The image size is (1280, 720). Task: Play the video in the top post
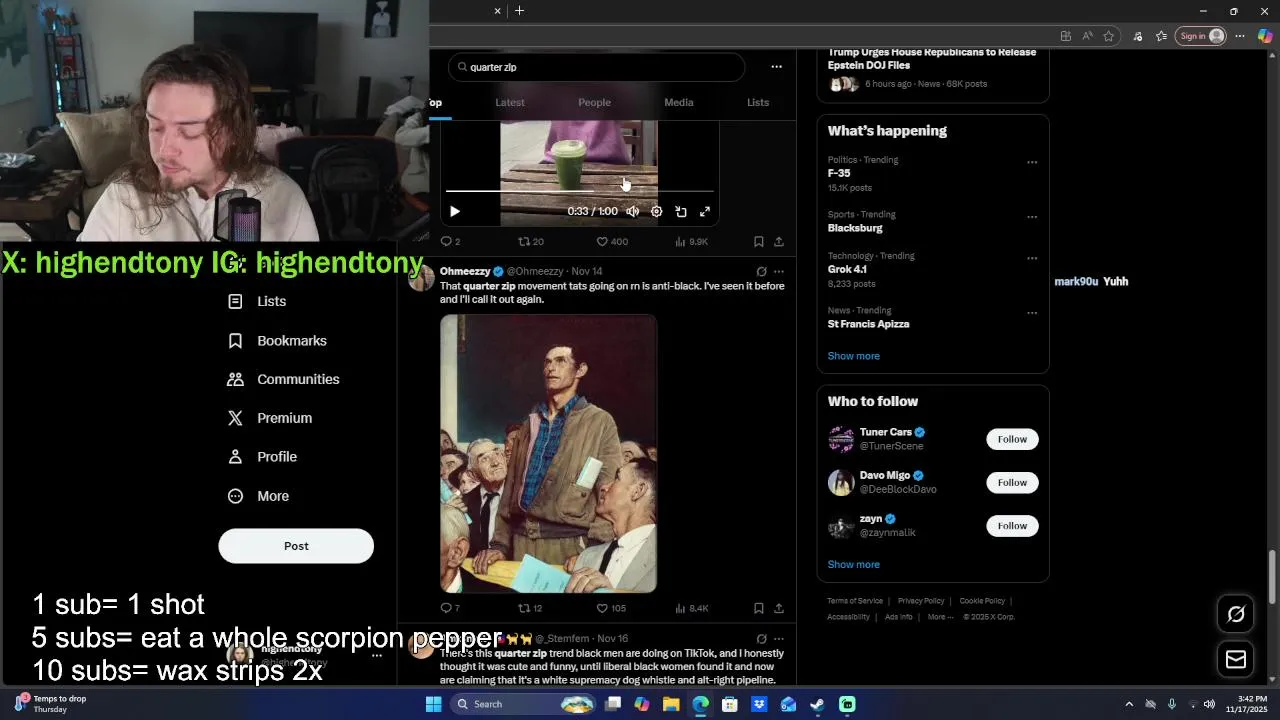[455, 211]
